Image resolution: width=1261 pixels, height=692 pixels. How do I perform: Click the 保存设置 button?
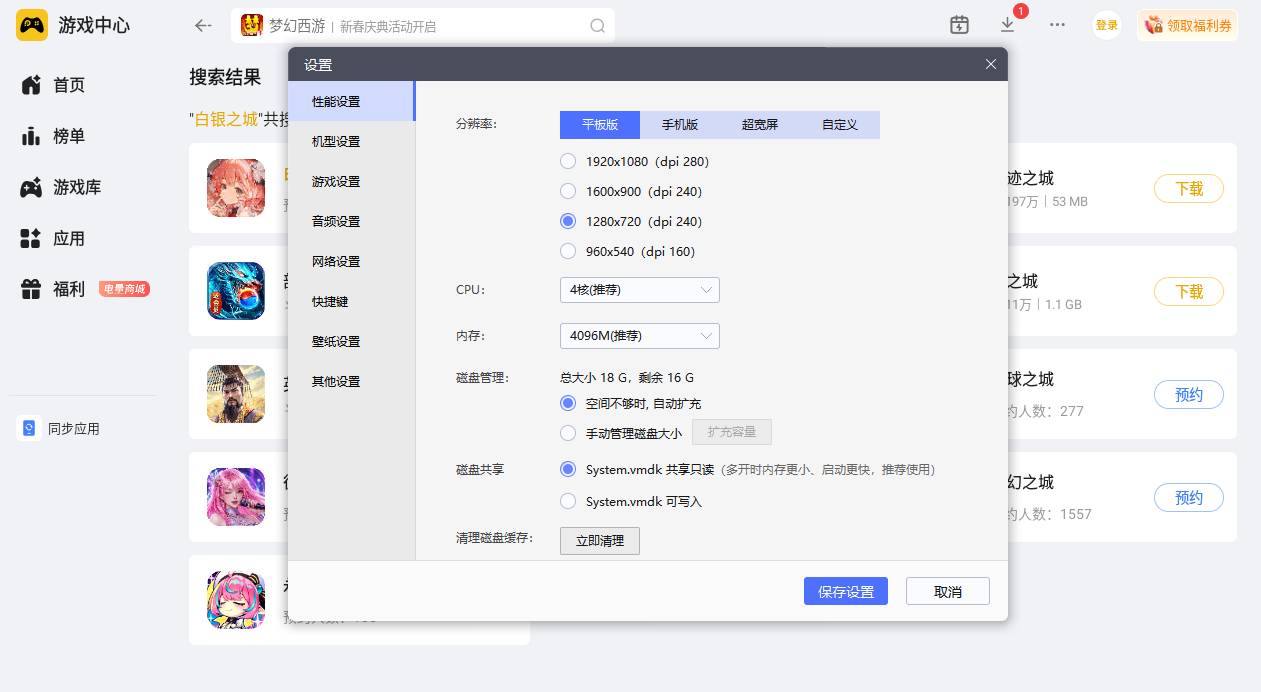846,591
